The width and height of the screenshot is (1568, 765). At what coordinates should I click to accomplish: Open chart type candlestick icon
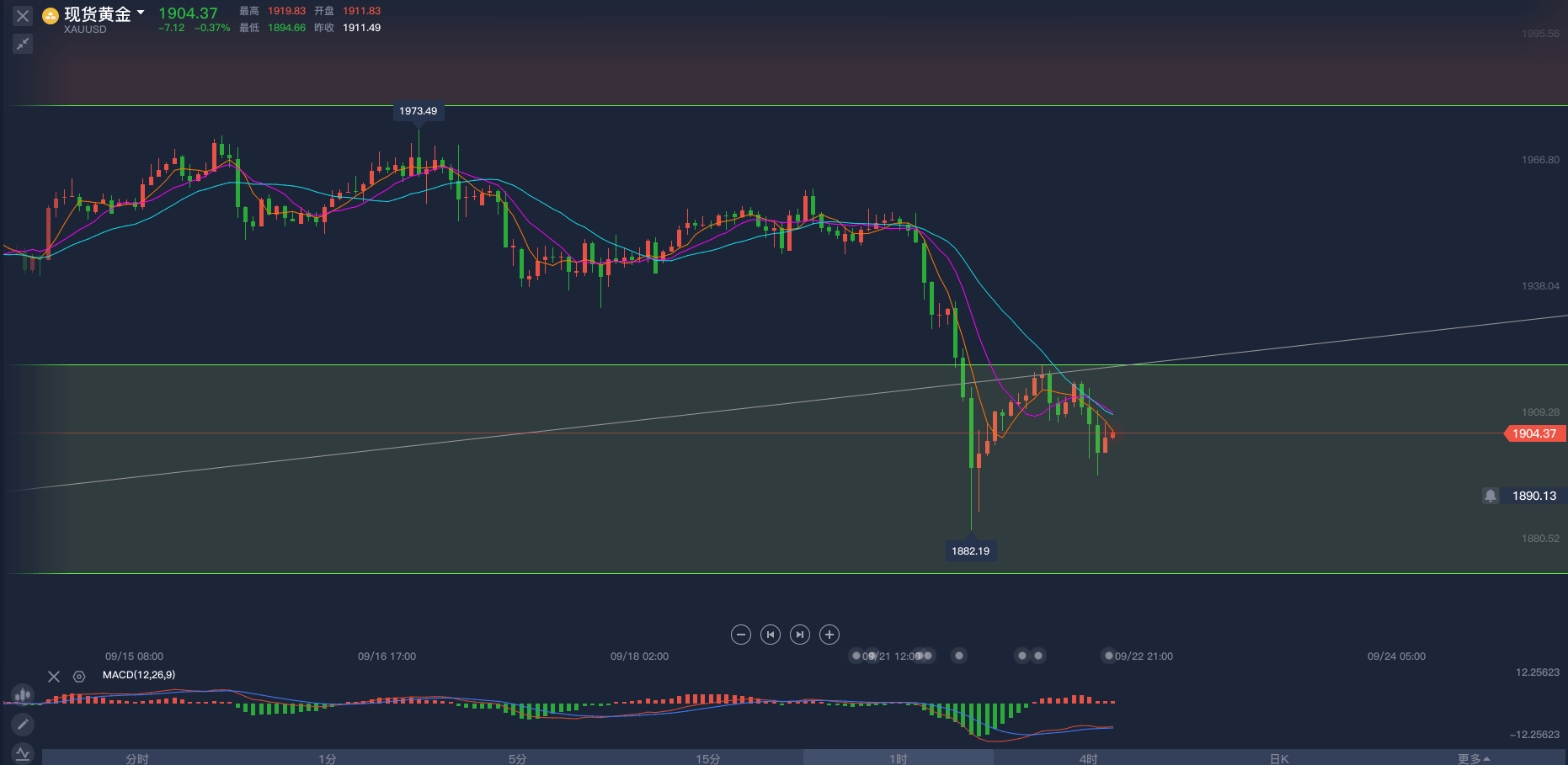click(23, 695)
